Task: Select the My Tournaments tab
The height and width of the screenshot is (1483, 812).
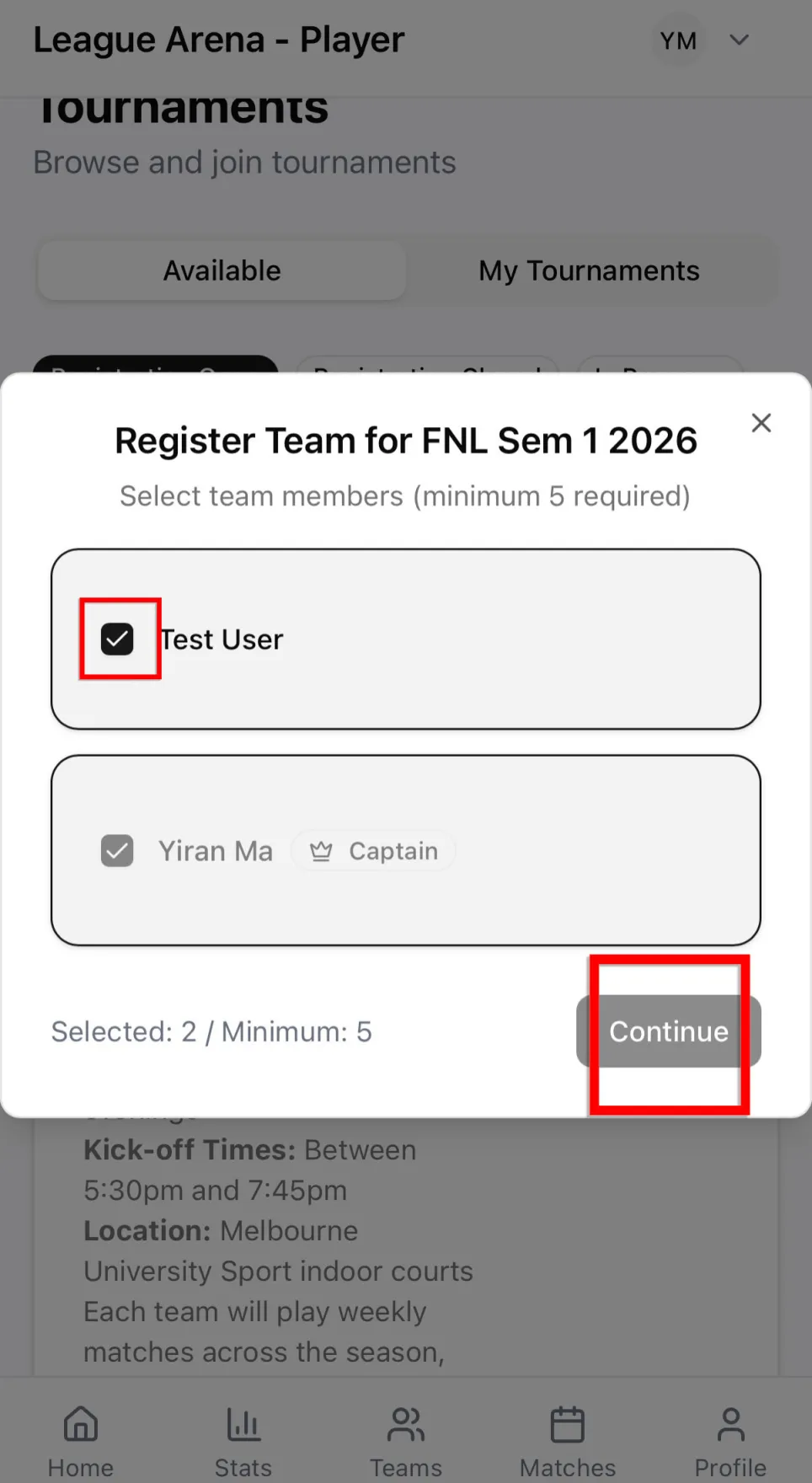Action: click(589, 270)
